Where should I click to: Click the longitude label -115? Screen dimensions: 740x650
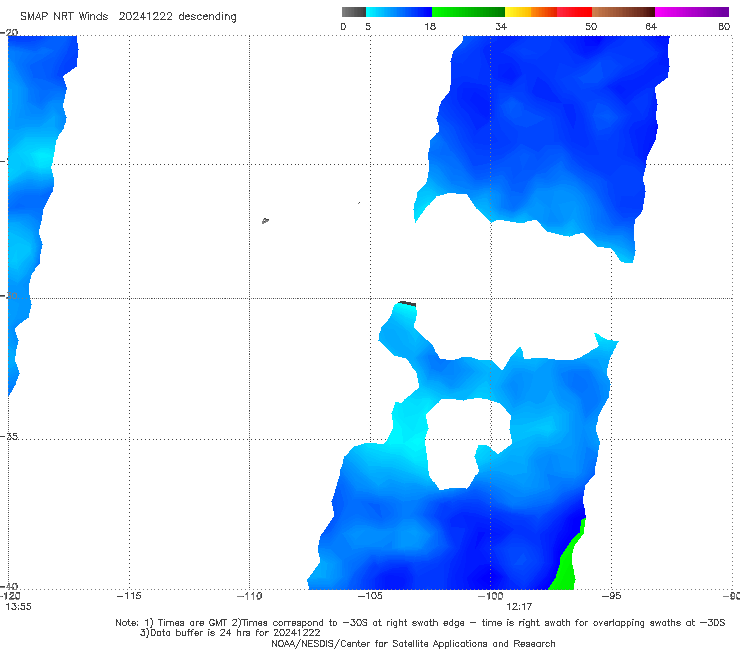coord(129,596)
